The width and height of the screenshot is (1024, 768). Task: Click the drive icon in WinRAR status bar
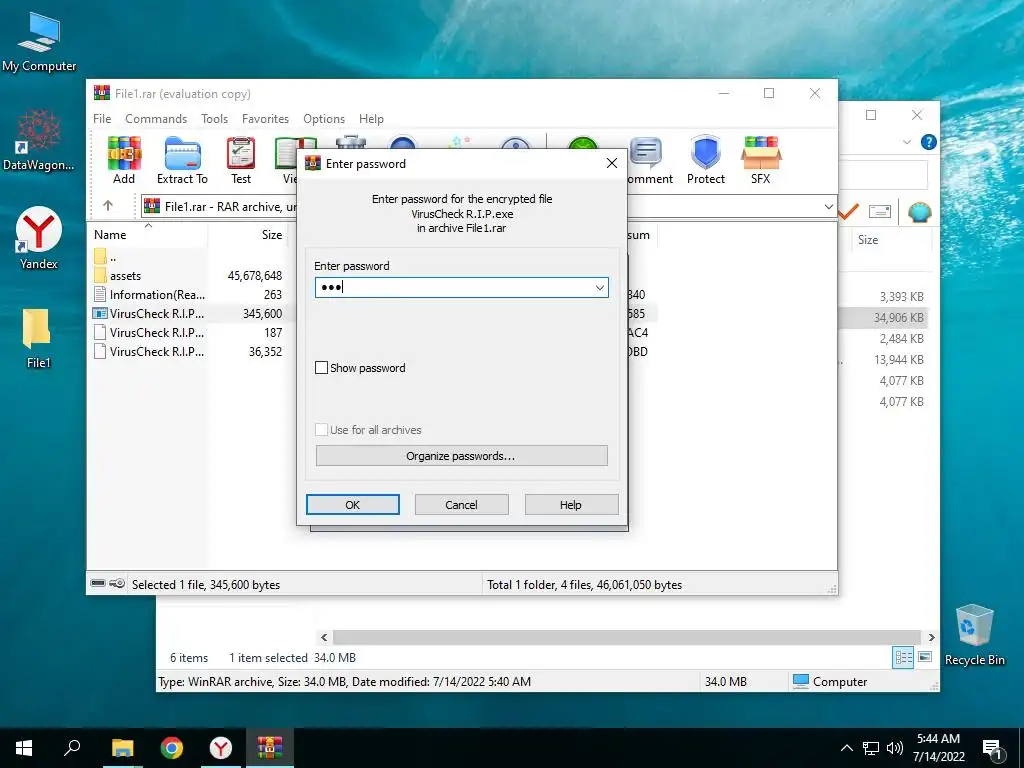tap(98, 583)
